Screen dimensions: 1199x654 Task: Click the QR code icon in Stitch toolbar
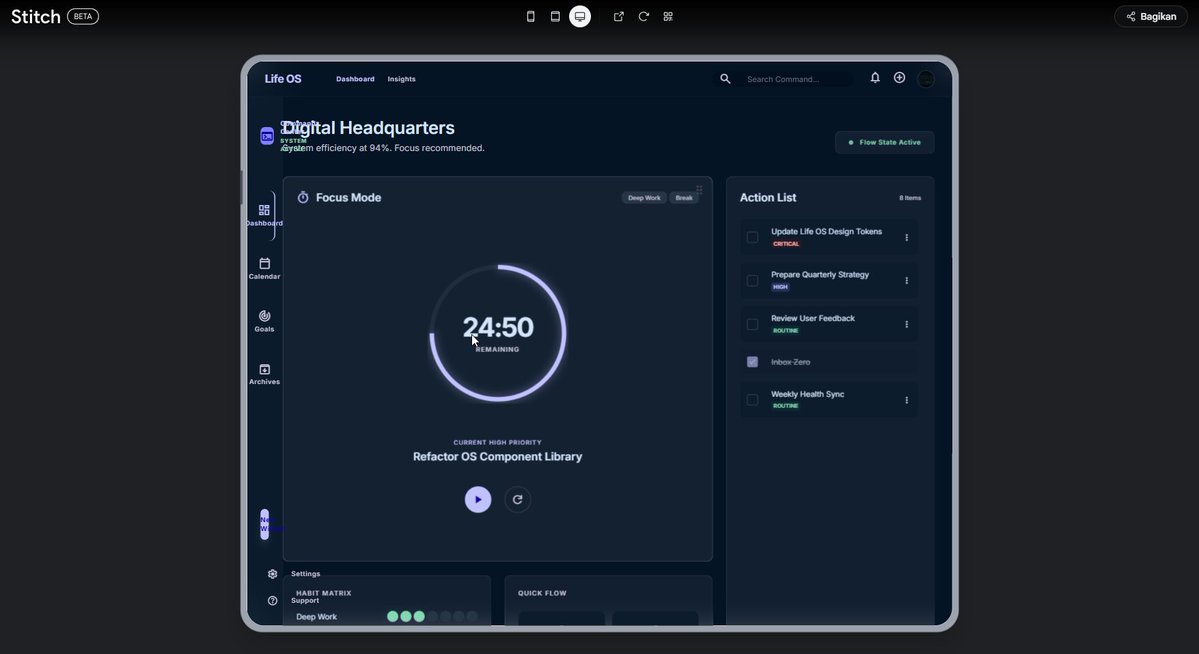click(668, 16)
